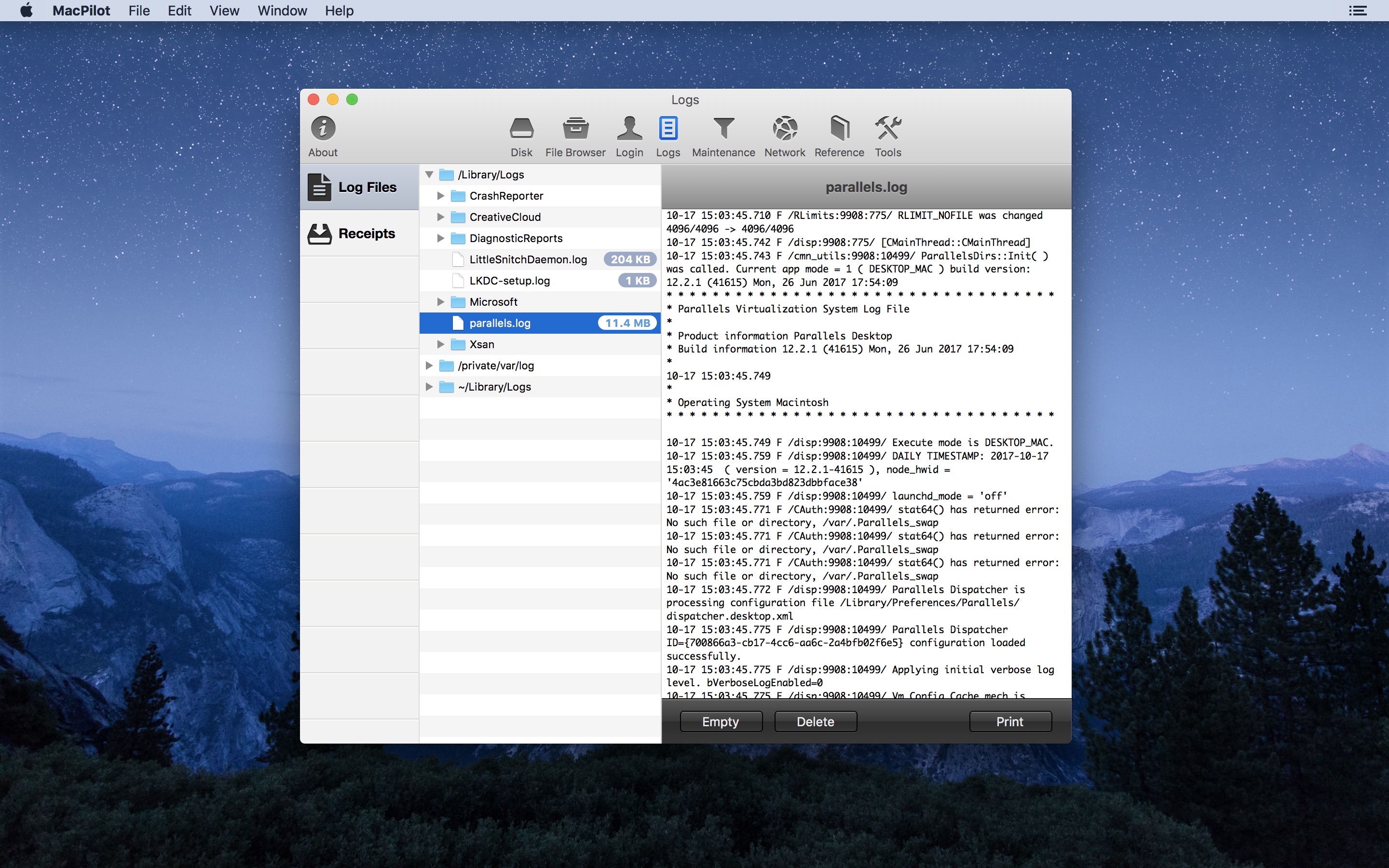Open the File Browser toolbar icon
This screenshot has width=1389, height=868.
click(x=575, y=136)
